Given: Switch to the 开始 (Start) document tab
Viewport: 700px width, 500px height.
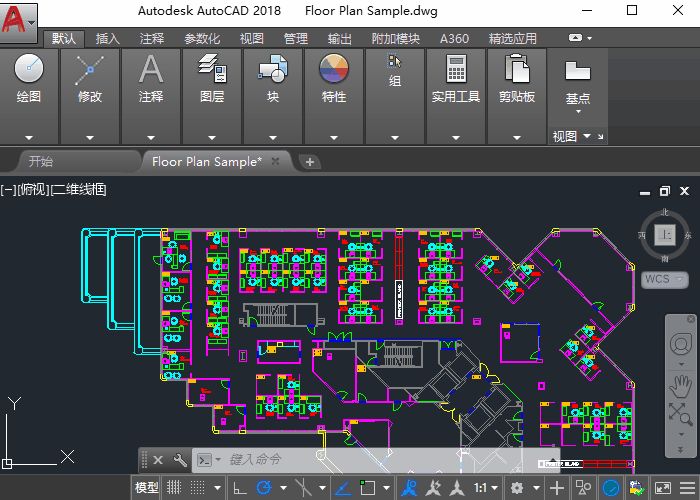Looking at the screenshot, I should tap(41, 161).
